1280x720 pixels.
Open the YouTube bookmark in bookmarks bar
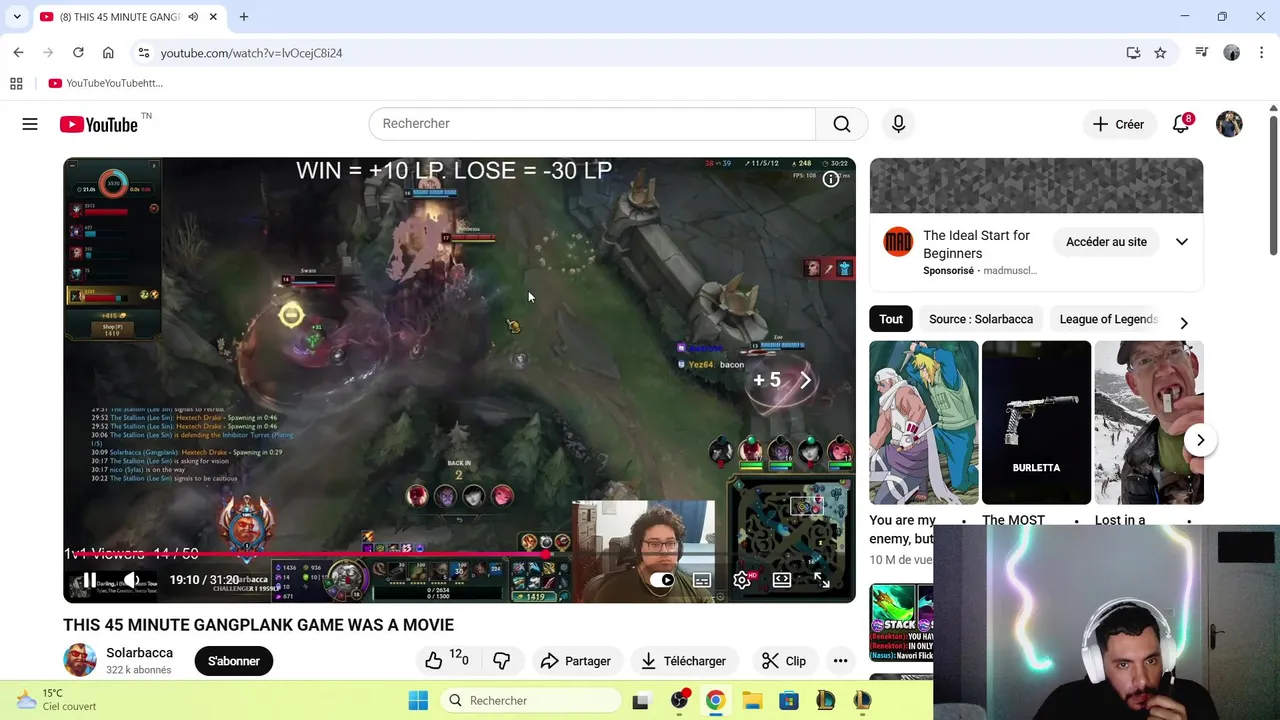pos(106,83)
